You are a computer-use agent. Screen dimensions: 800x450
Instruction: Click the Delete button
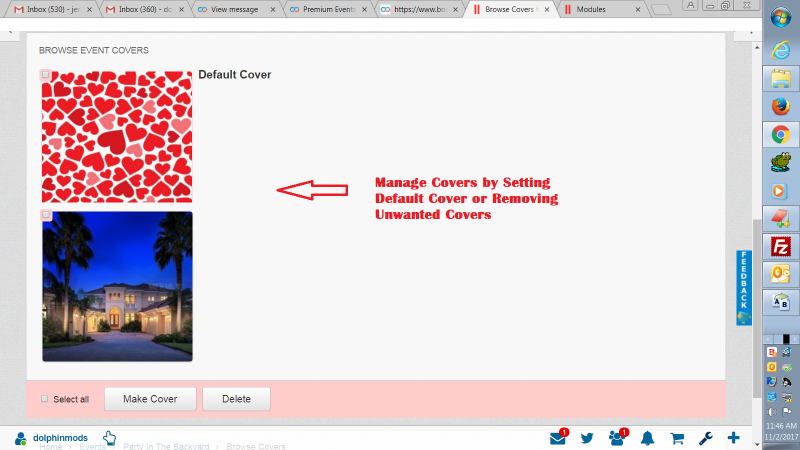tap(236, 399)
